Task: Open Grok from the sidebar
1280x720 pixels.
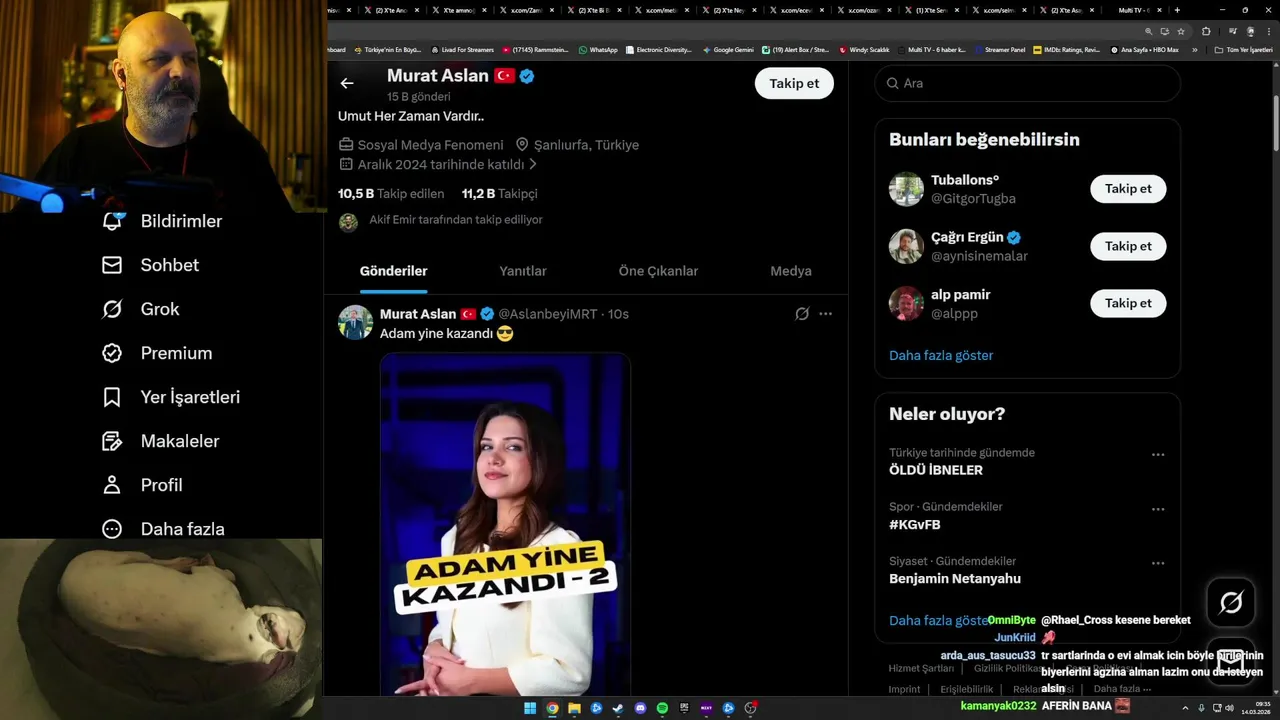Action: coord(140,309)
